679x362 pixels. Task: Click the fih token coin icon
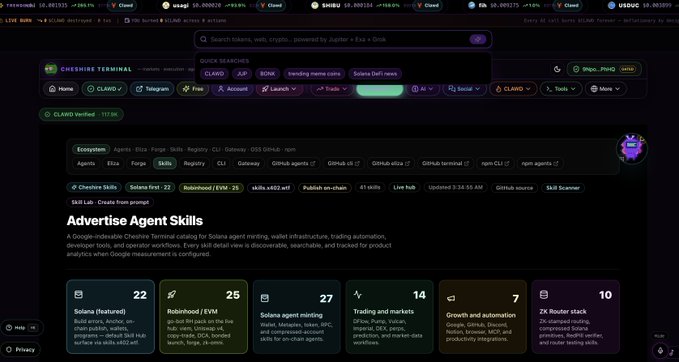(472, 5)
